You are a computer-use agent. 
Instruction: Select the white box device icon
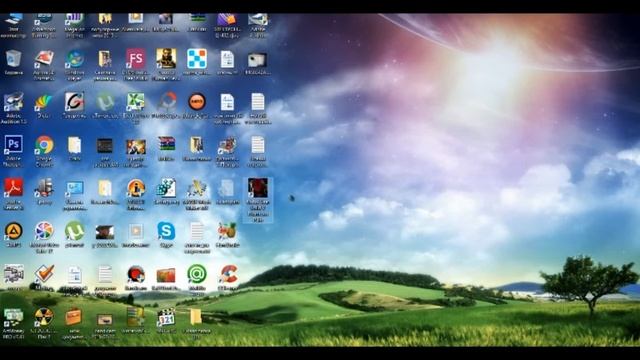tap(257, 60)
